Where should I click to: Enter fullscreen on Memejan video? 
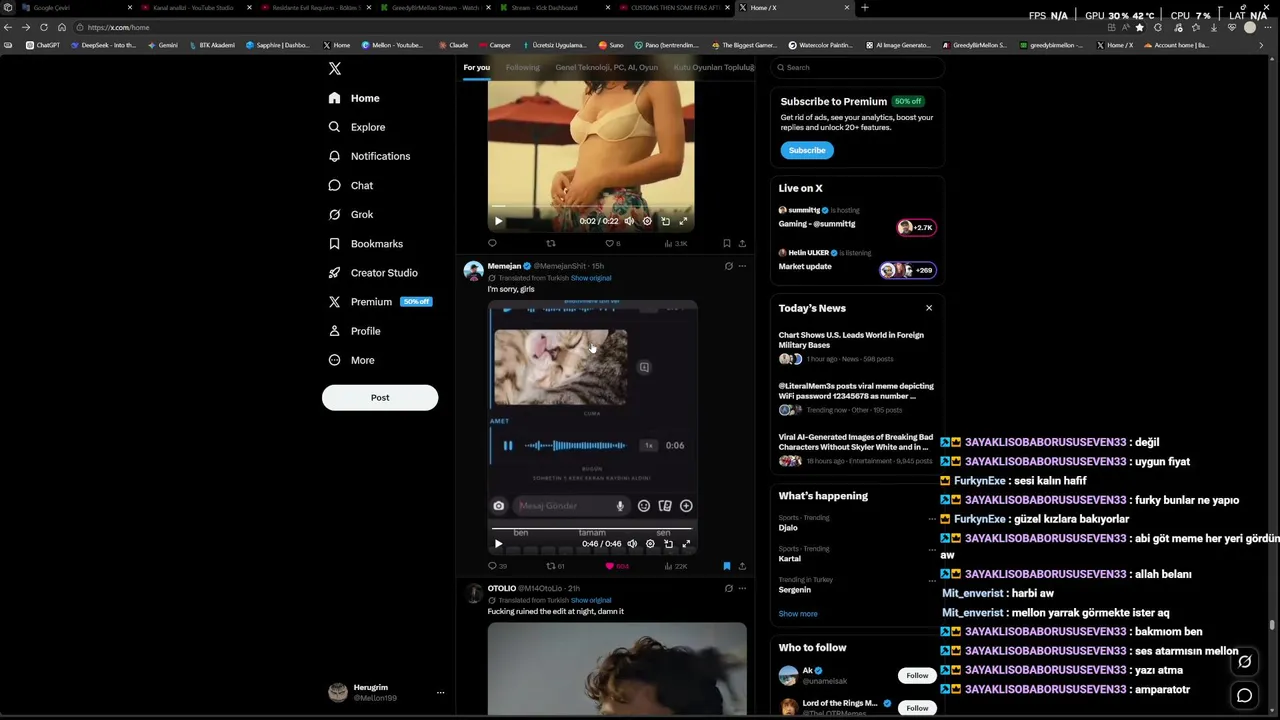pos(686,544)
